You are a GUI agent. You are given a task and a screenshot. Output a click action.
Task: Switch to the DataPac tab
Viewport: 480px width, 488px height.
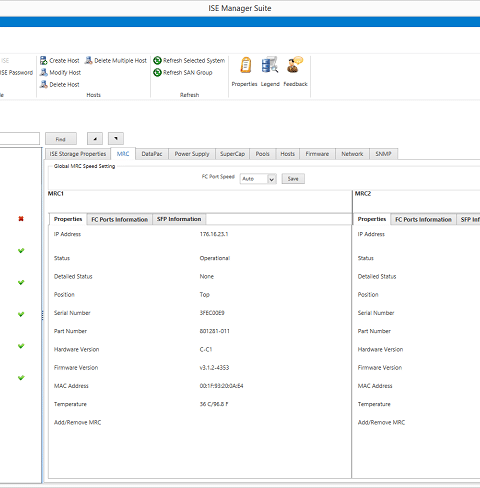(x=152, y=154)
